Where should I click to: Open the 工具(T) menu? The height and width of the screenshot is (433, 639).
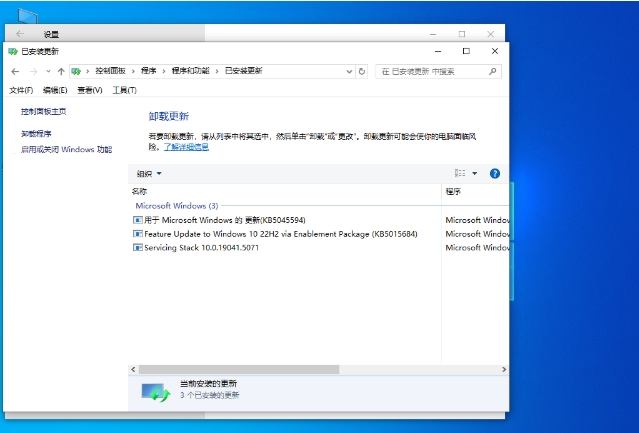coord(125,90)
